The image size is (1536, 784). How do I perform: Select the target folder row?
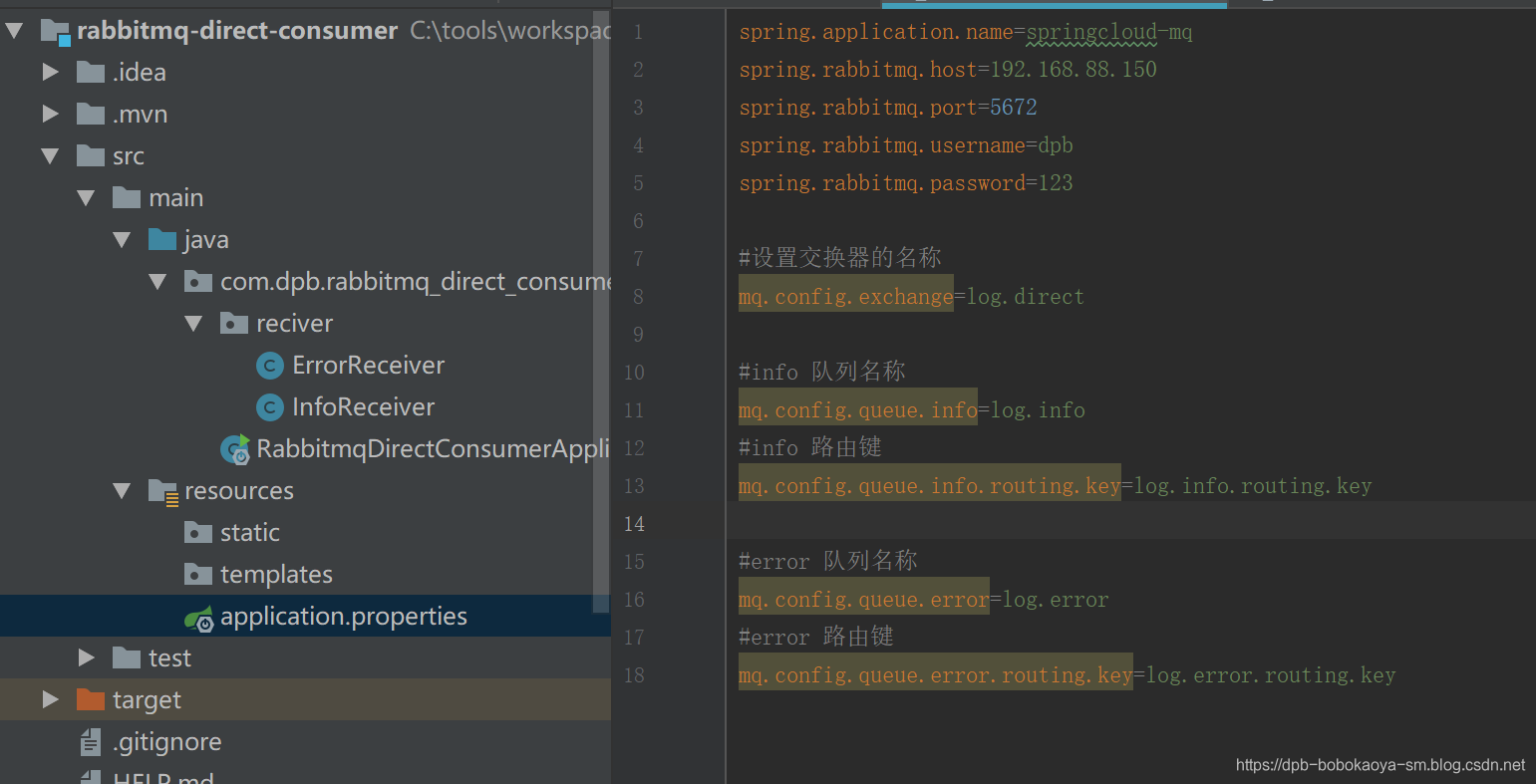point(305,700)
